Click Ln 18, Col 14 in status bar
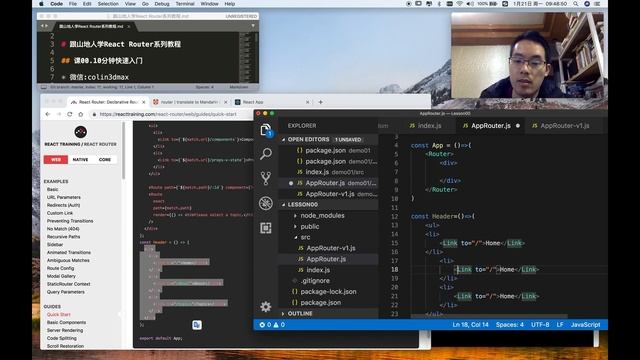The width and height of the screenshot is (640, 360). (x=470, y=325)
